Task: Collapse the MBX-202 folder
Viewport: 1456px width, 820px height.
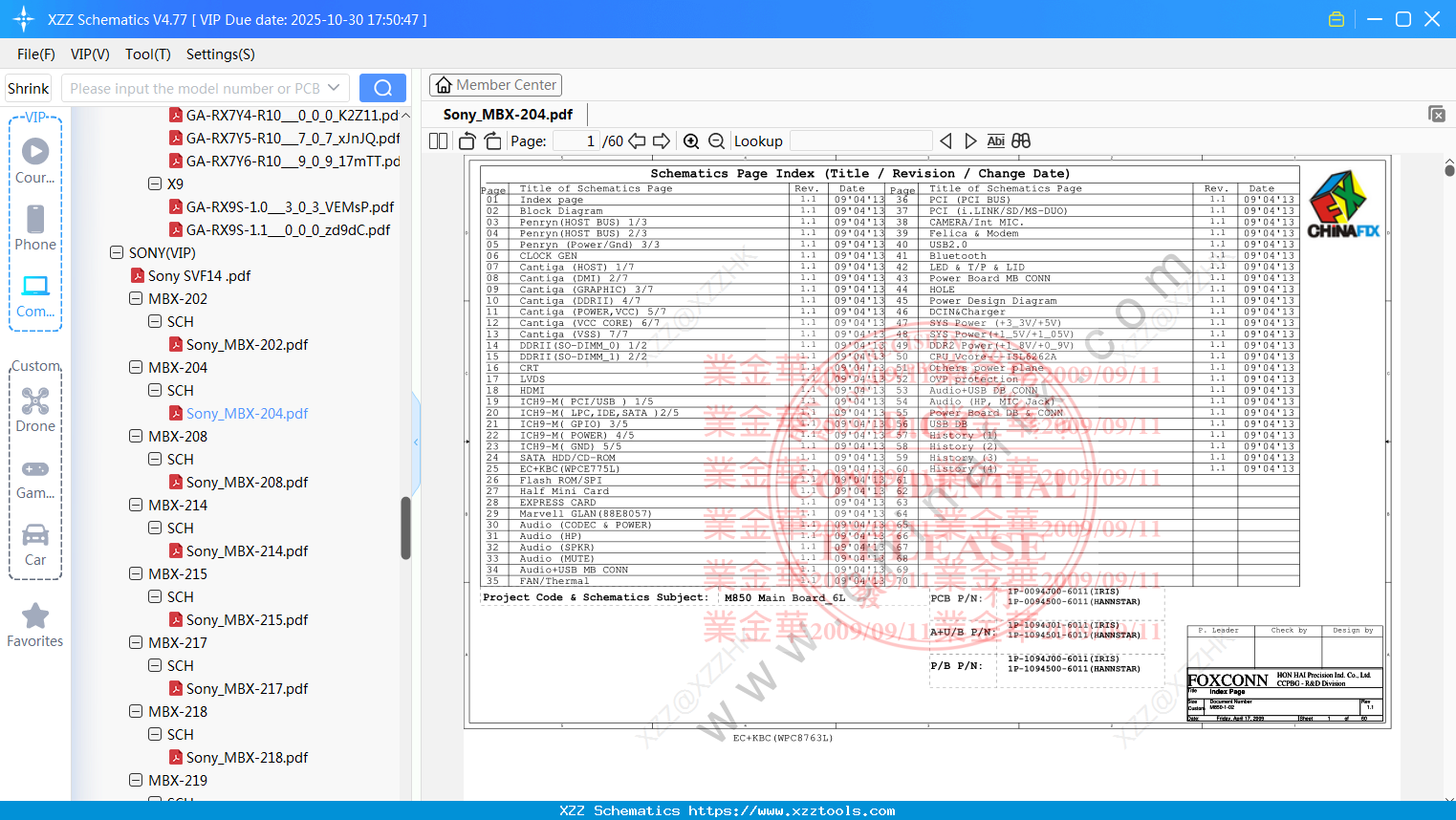Action: point(136,298)
